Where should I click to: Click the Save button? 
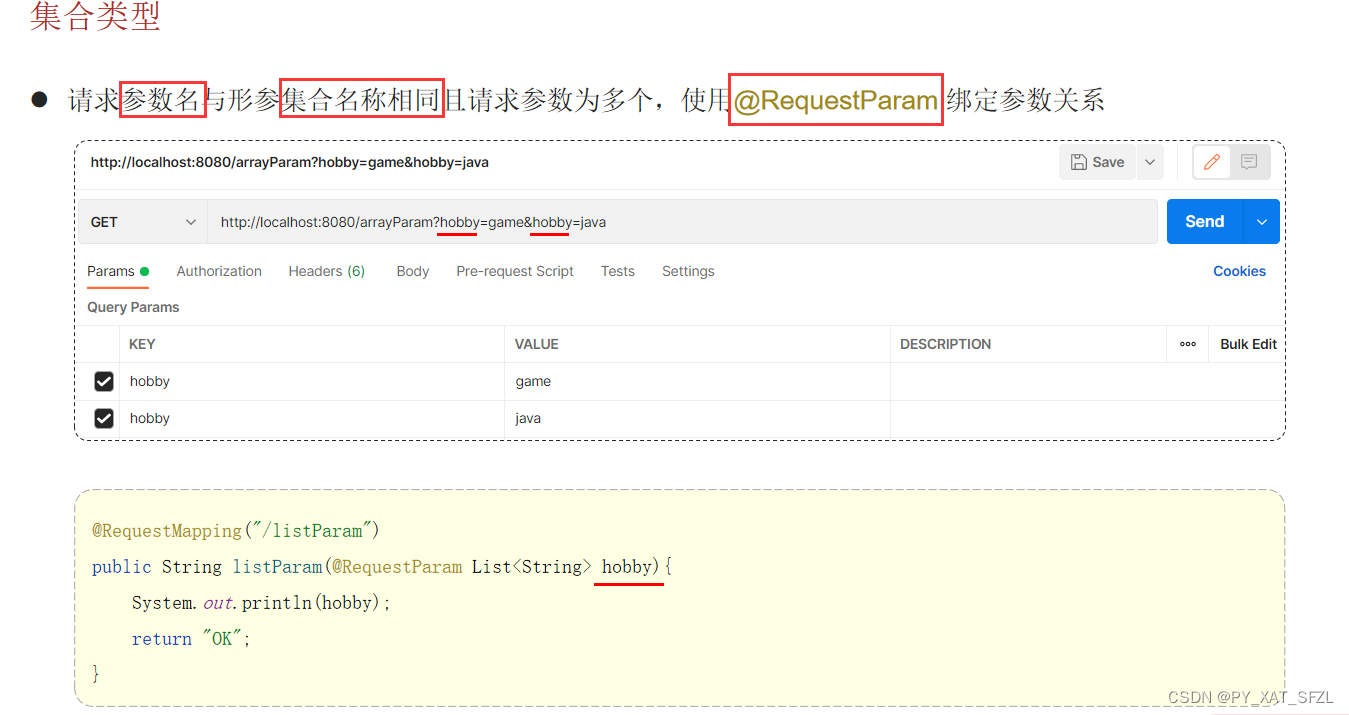(1097, 162)
